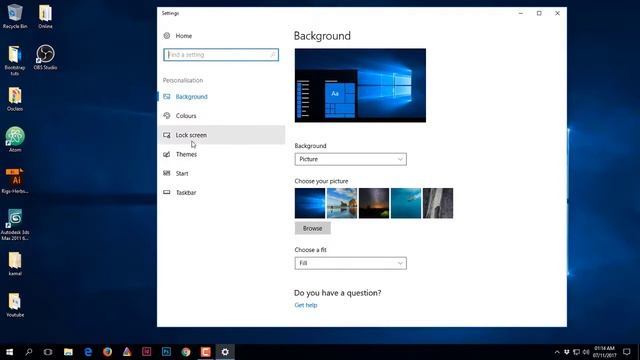This screenshot has height=360, width=640.
Task: Expand the Choose a fit dropdown showing Fill
Action: click(x=351, y=263)
